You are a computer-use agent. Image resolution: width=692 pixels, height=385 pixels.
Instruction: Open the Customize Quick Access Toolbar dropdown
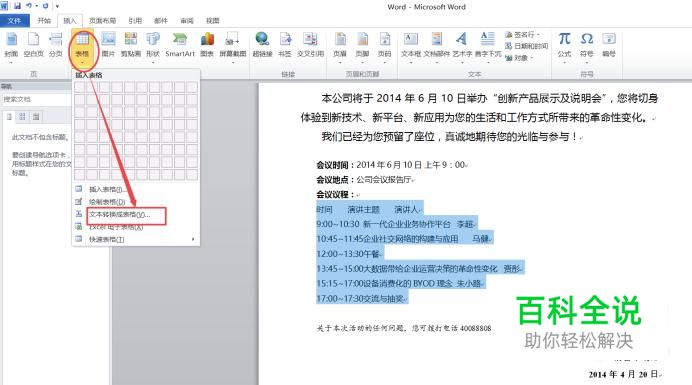pos(57,6)
